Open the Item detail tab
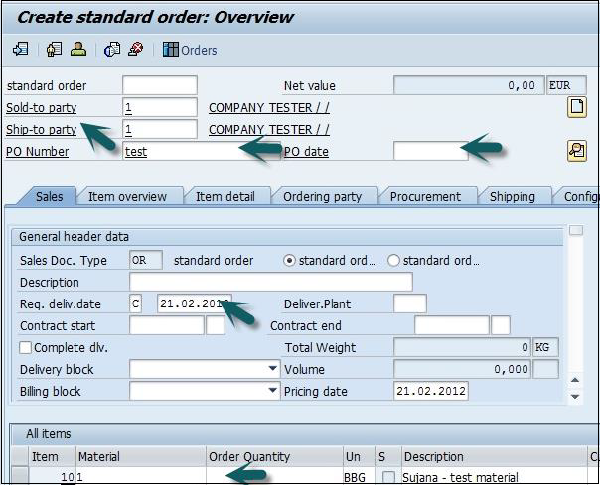Viewport: 600px width, 485px height. [225, 197]
